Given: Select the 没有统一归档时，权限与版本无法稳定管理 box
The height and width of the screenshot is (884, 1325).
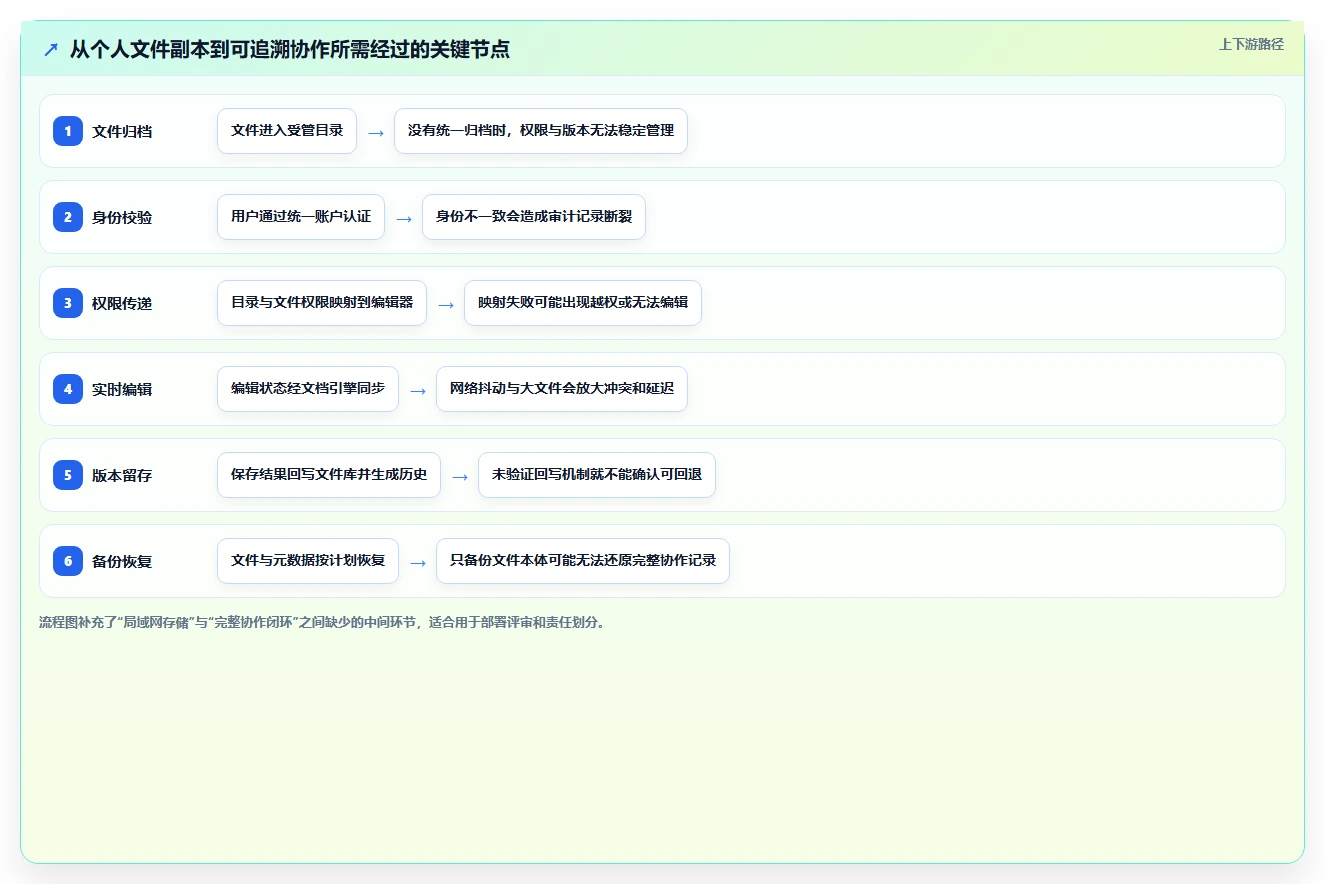Looking at the screenshot, I should (541, 131).
